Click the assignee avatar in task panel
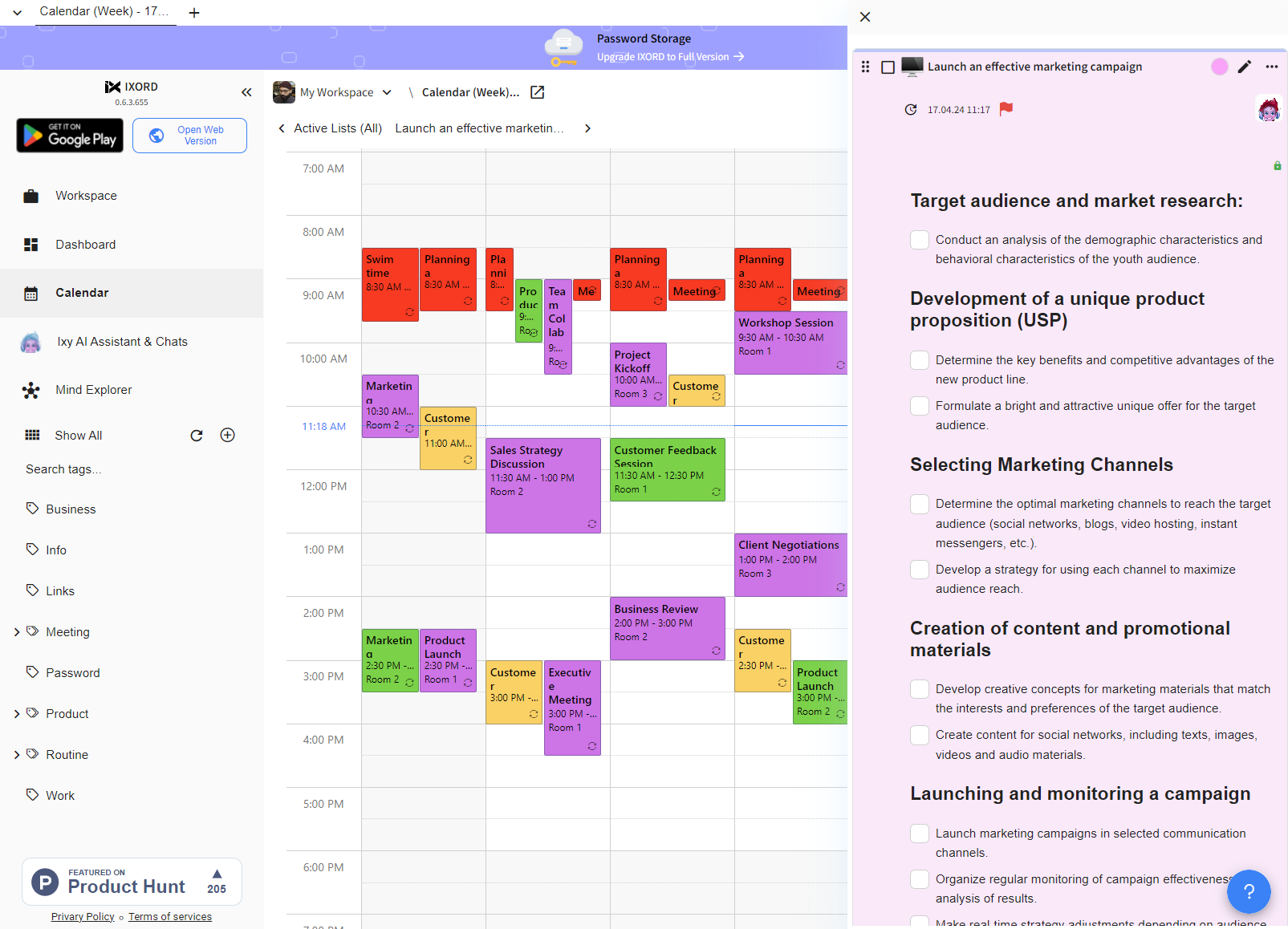Screen dimensions: 1288x929 click(x=1269, y=108)
